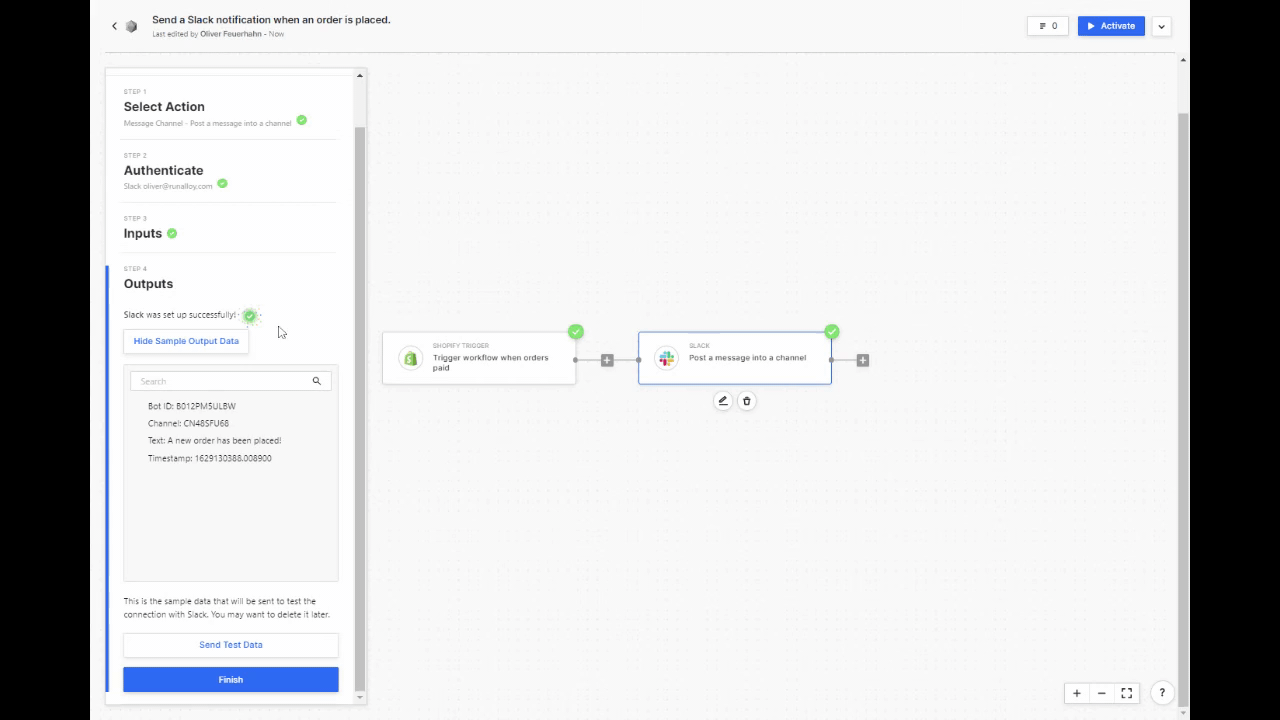The height and width of the screenshot is (720, 1280).
Task: Click the Shopify bag icon
Action: pyautogui.click(x=410, y=358)
